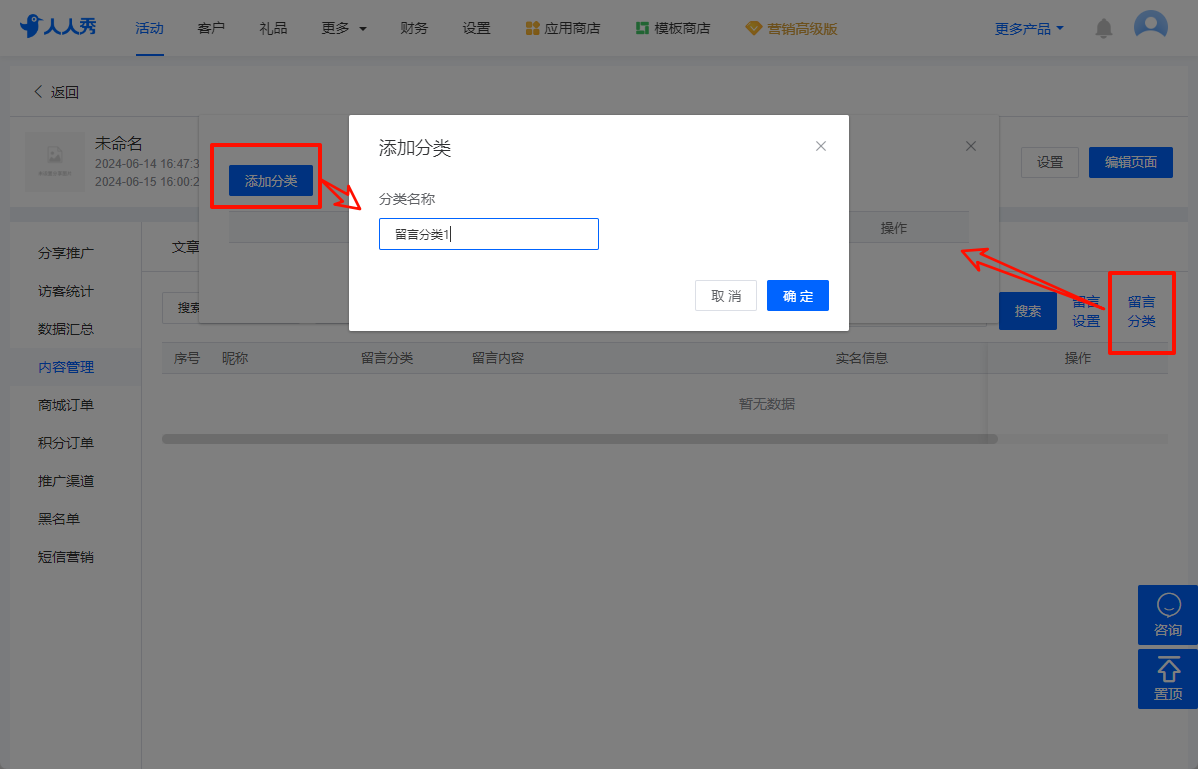Open the 应用商店 app store

[x=562, y=28]
